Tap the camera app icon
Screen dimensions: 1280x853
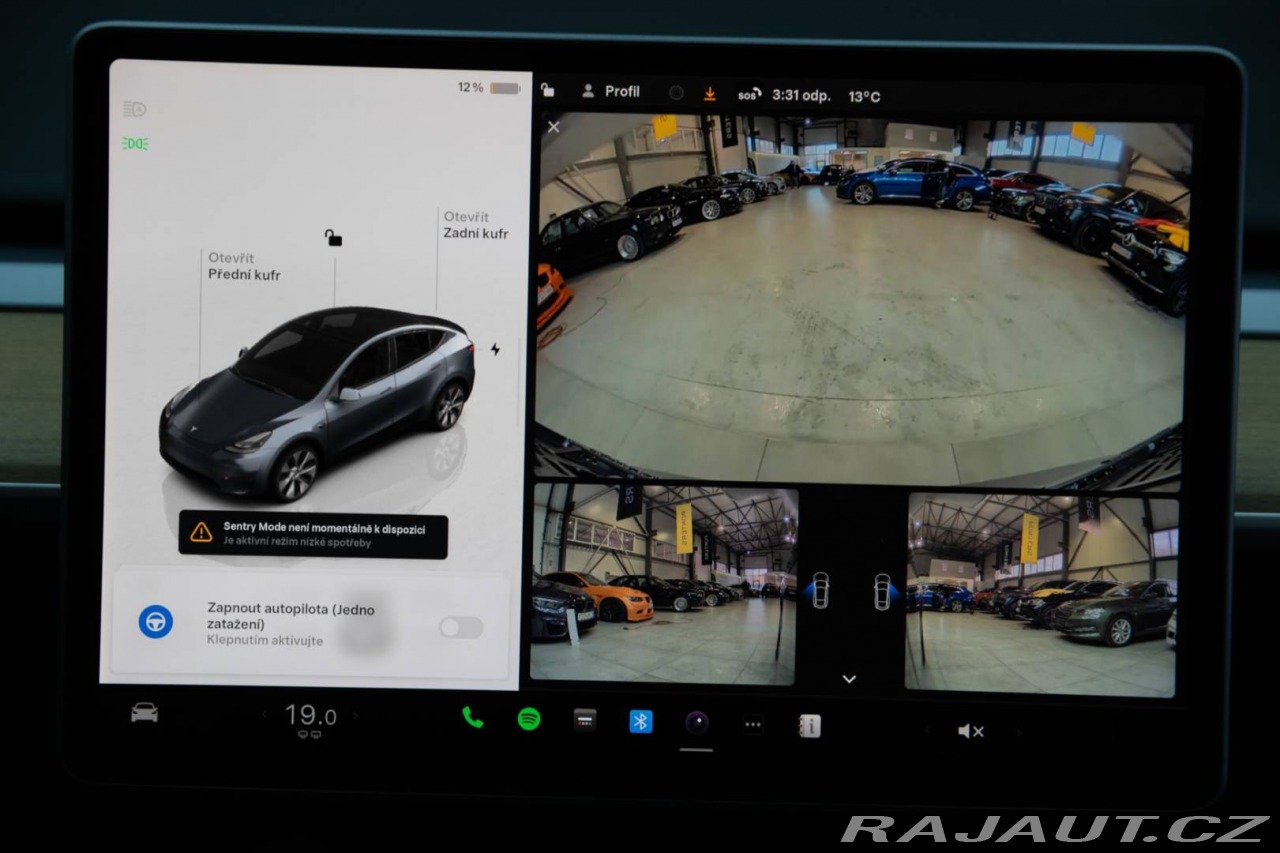[697, 722]
